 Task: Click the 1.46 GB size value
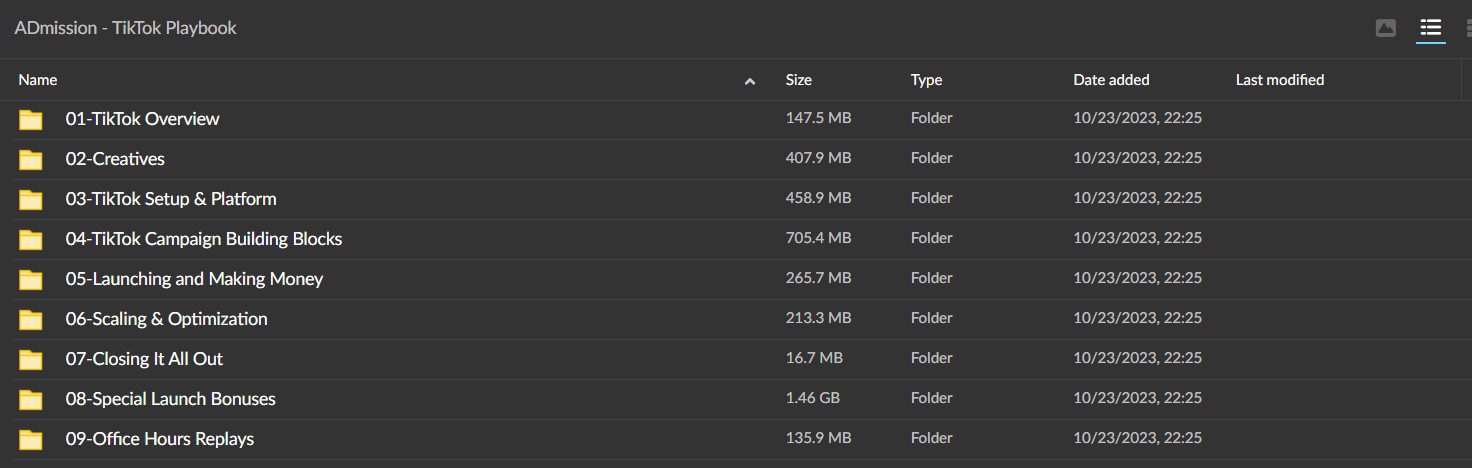pos(812,398)
